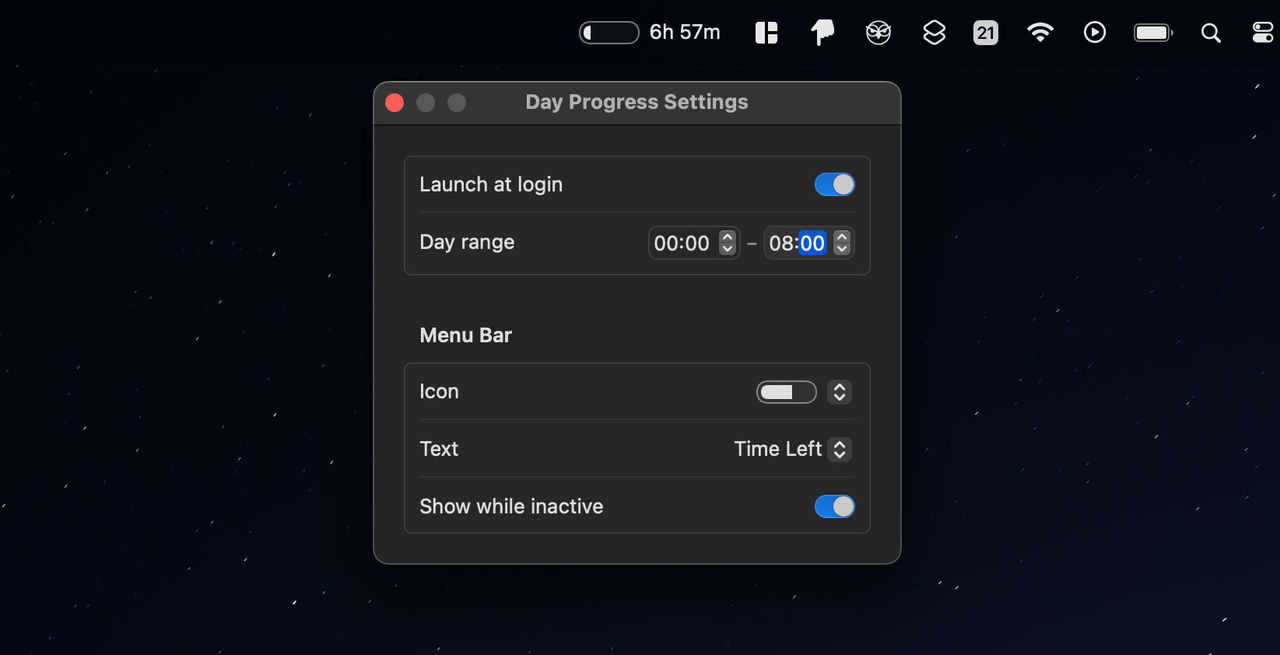Viewport: 1280px width, 655px height.
Task: Click the day range start time stepper
Action: 728,243
